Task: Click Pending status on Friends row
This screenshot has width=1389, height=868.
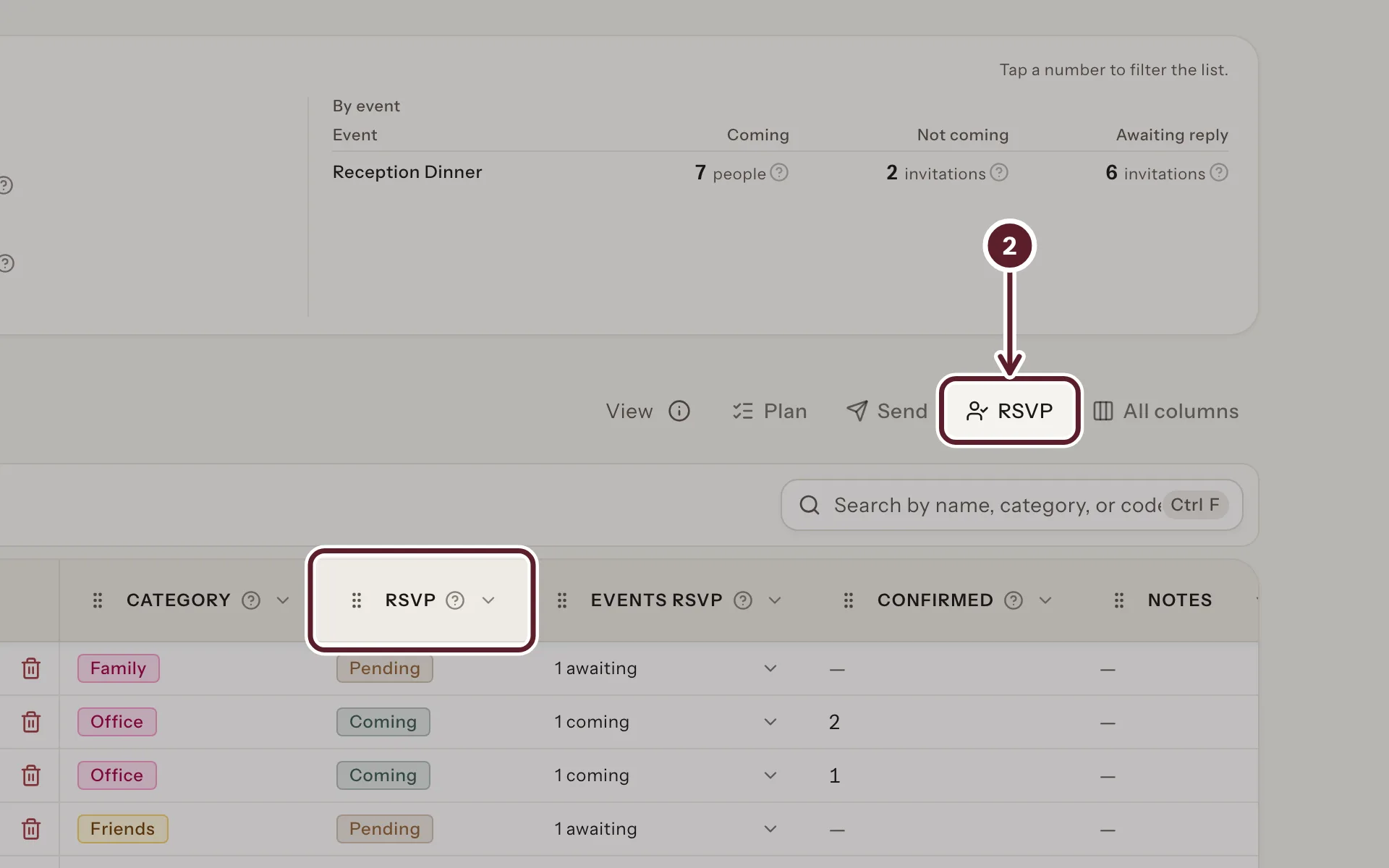Action: (385, 829)
